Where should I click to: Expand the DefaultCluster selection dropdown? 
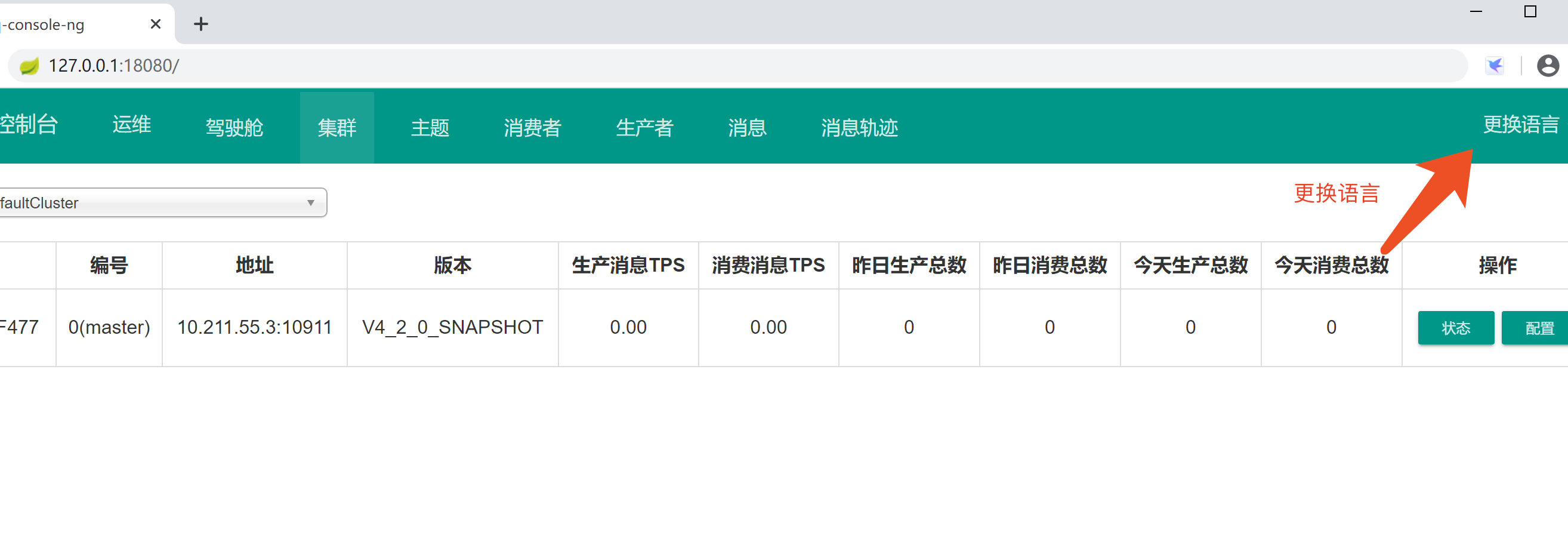[163, 202]
